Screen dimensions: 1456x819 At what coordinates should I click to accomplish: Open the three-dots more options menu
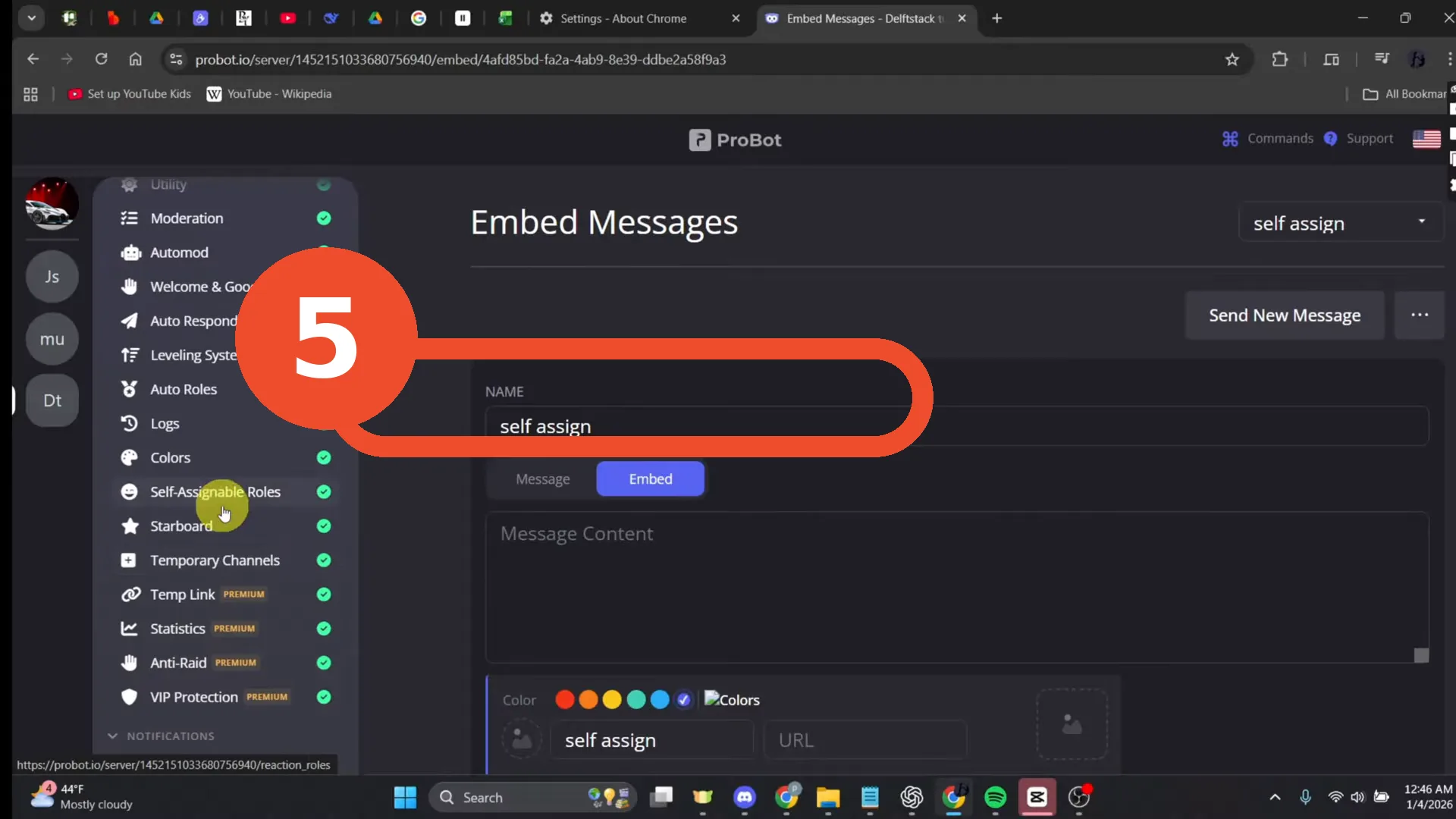tap(1419, 315)
